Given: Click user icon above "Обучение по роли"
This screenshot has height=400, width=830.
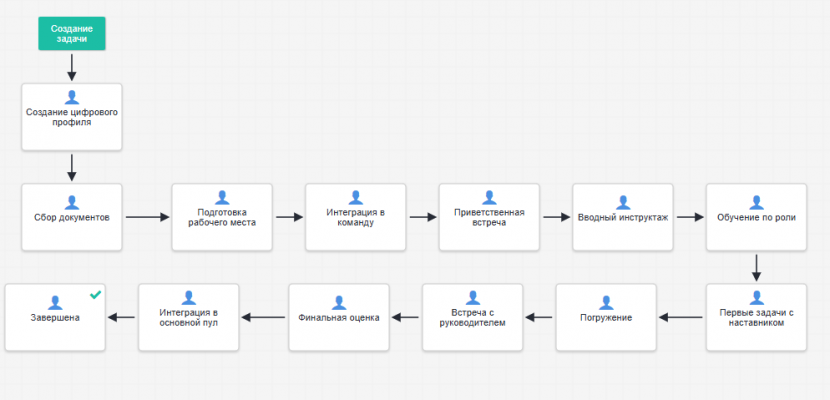Looking at the screenshot, I should coord(756,201).
